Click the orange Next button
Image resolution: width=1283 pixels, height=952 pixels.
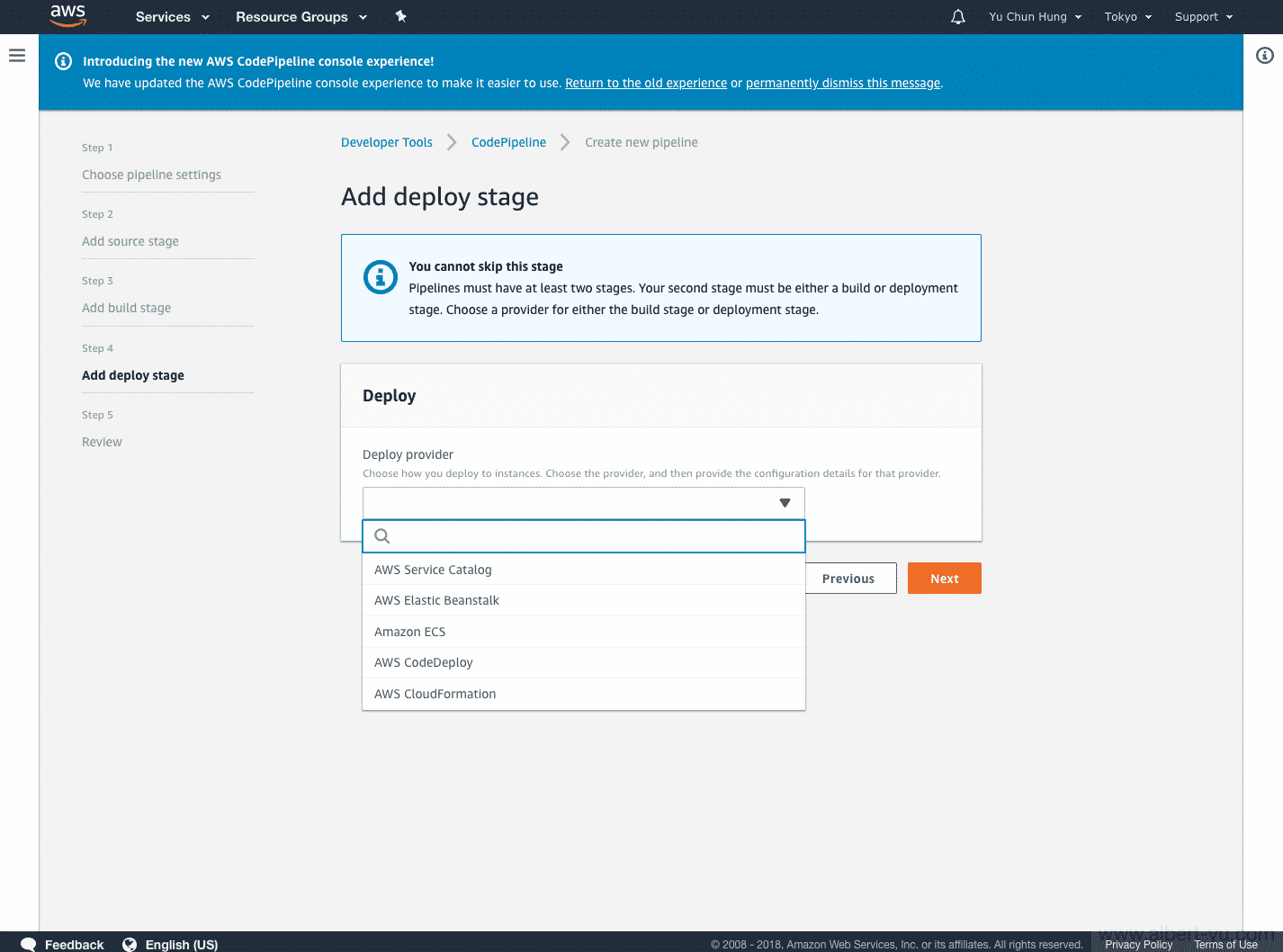(x=945, y=579)
